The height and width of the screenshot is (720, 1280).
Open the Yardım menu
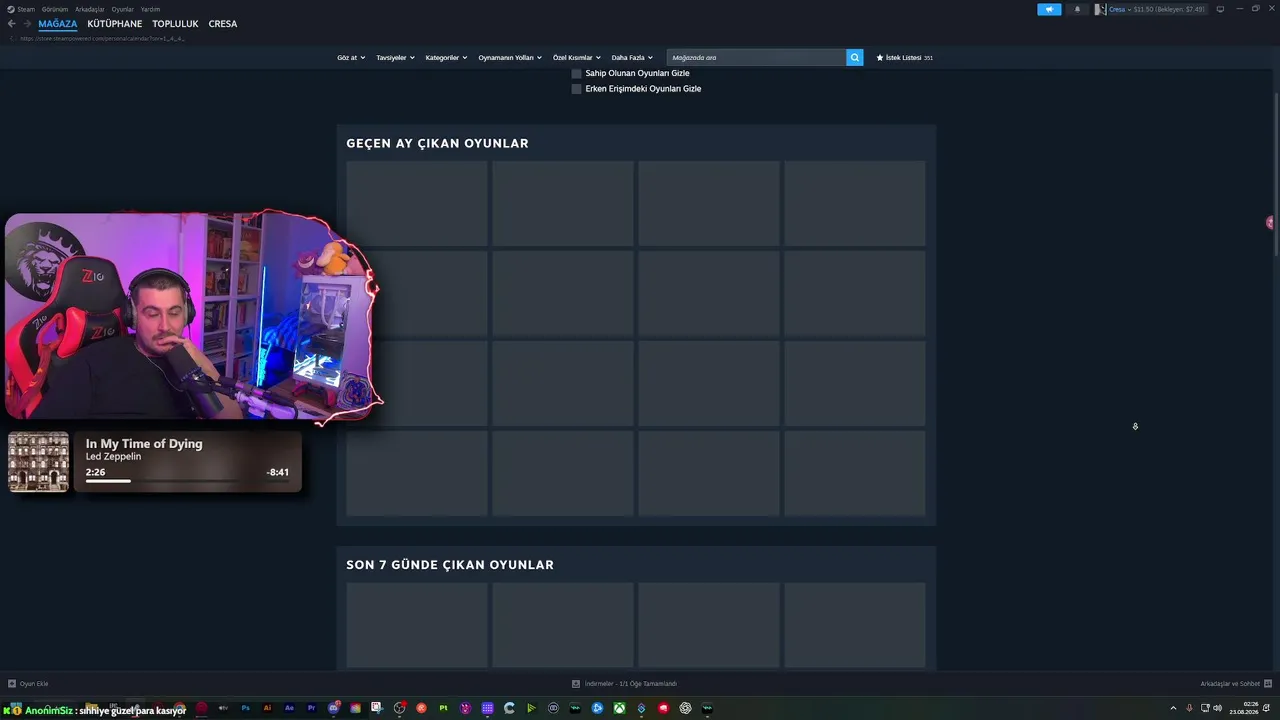(x=150, y=9)
